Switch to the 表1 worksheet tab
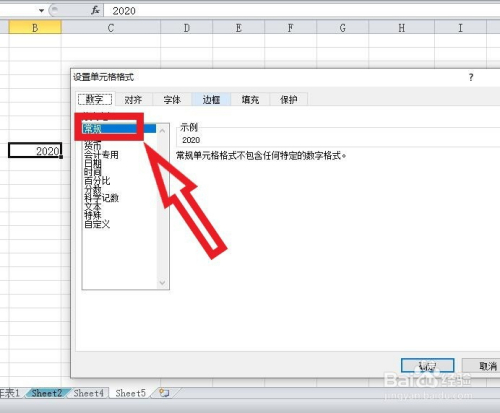This screenshot has width=500, height=413. (x=10, y=393)
